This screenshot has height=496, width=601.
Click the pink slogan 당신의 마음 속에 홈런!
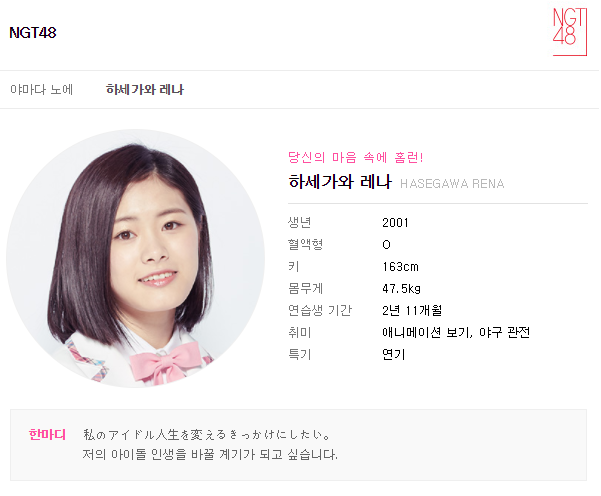click(356, 158)
